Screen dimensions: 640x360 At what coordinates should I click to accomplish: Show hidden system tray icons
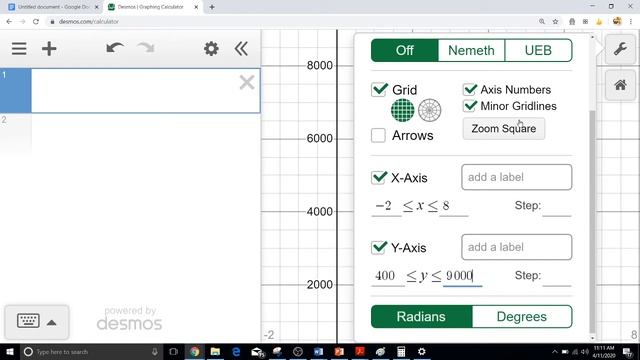click(x=555, y=351)
